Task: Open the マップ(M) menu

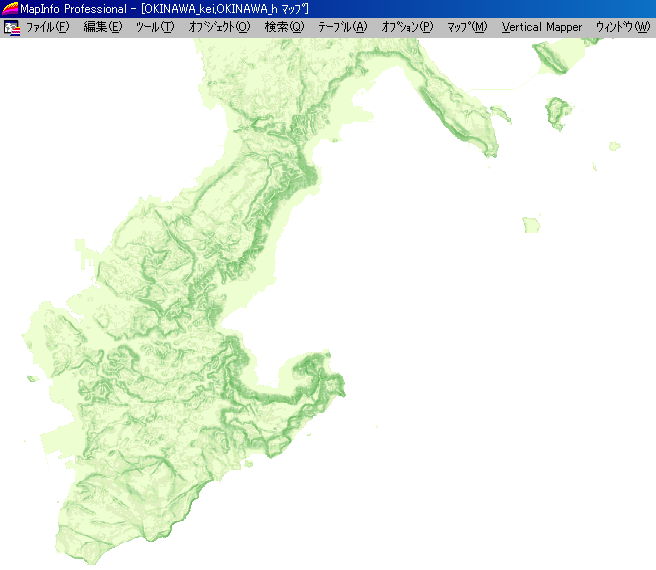Action: 467,27
